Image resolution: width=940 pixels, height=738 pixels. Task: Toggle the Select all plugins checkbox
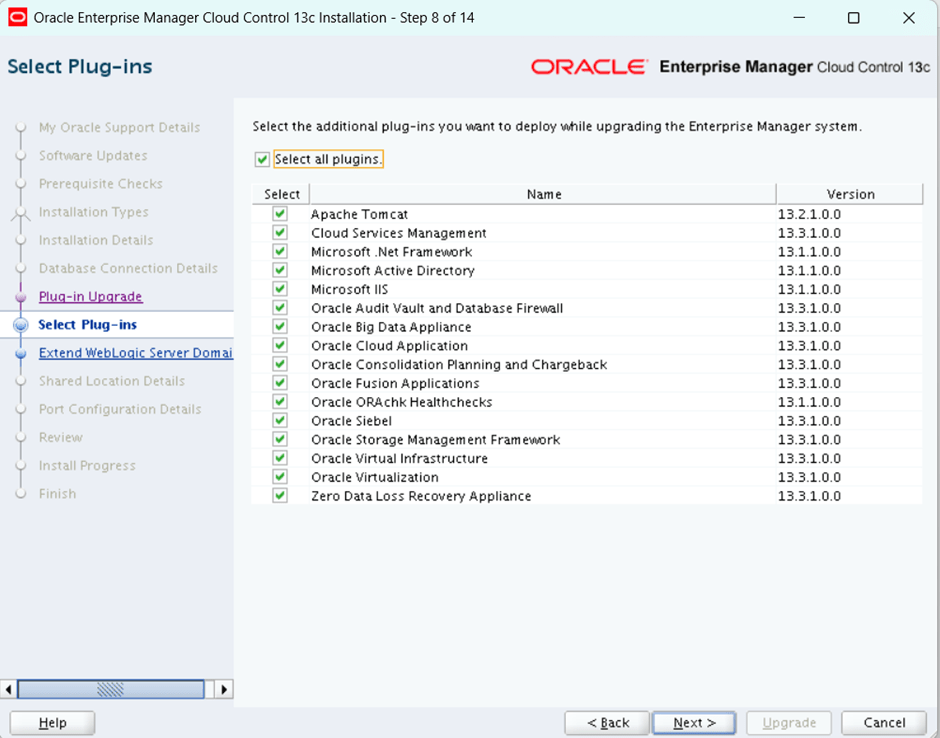(263, 160)
